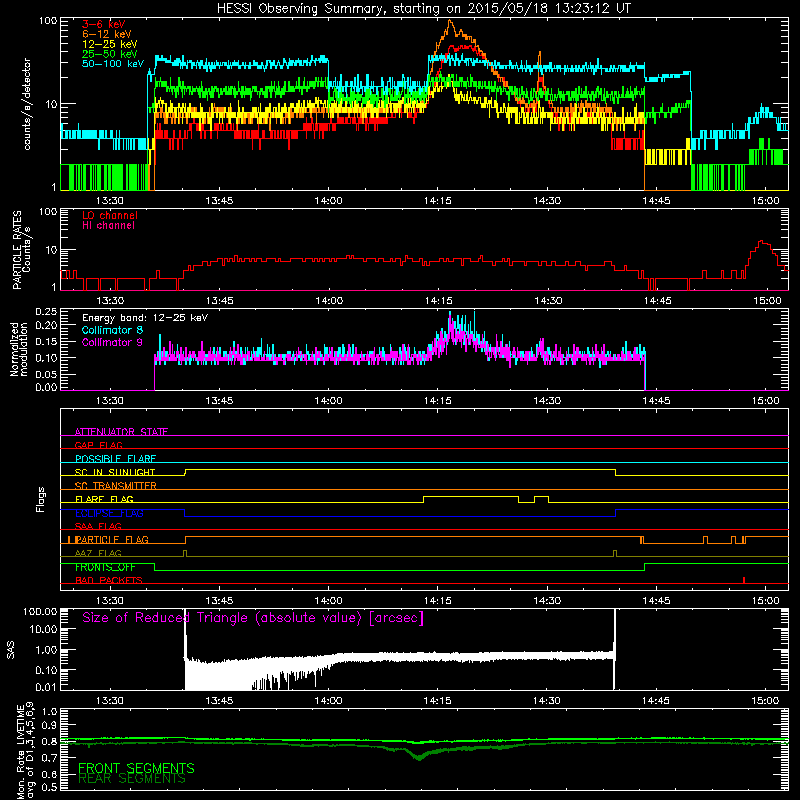Click the ATTENUATOR STATE flag label
800x800 pixels.
[x=121, y=432]
